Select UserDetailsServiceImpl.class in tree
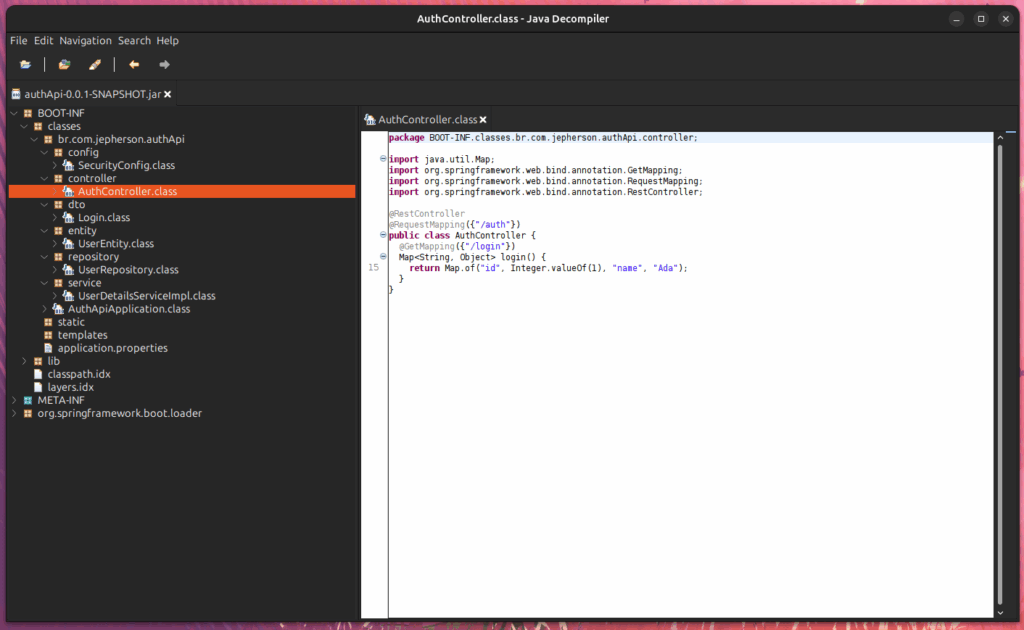 (x=146, y=296)
